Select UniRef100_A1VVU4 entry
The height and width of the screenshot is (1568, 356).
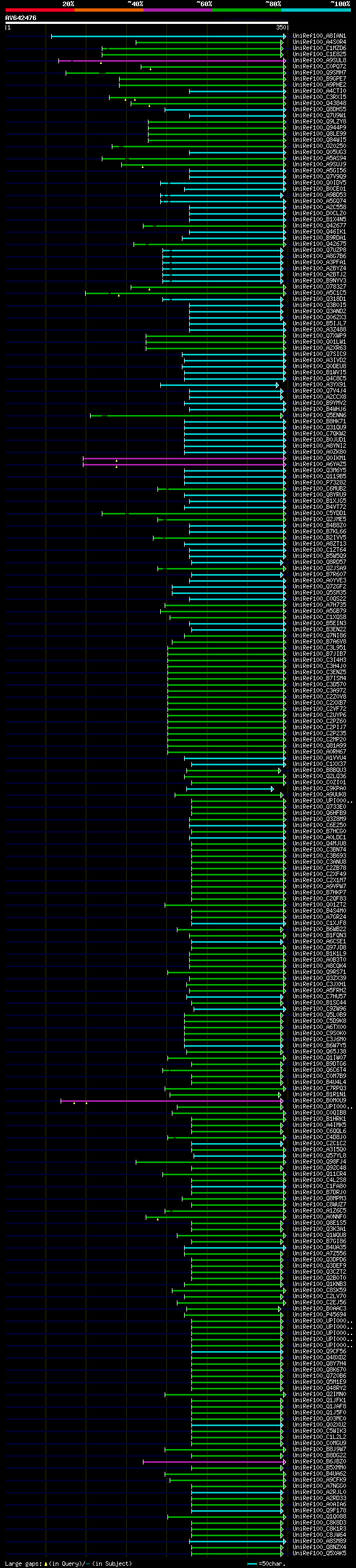[x=319, y=759]
